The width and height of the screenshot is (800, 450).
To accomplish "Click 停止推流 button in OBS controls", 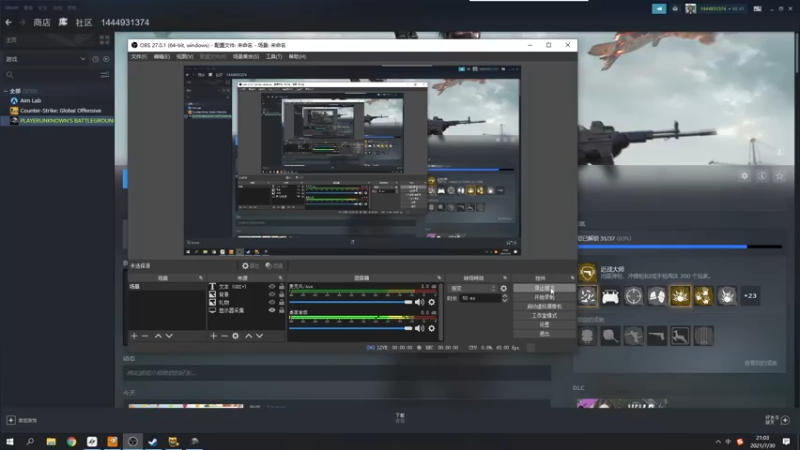I will pos(544,288).
